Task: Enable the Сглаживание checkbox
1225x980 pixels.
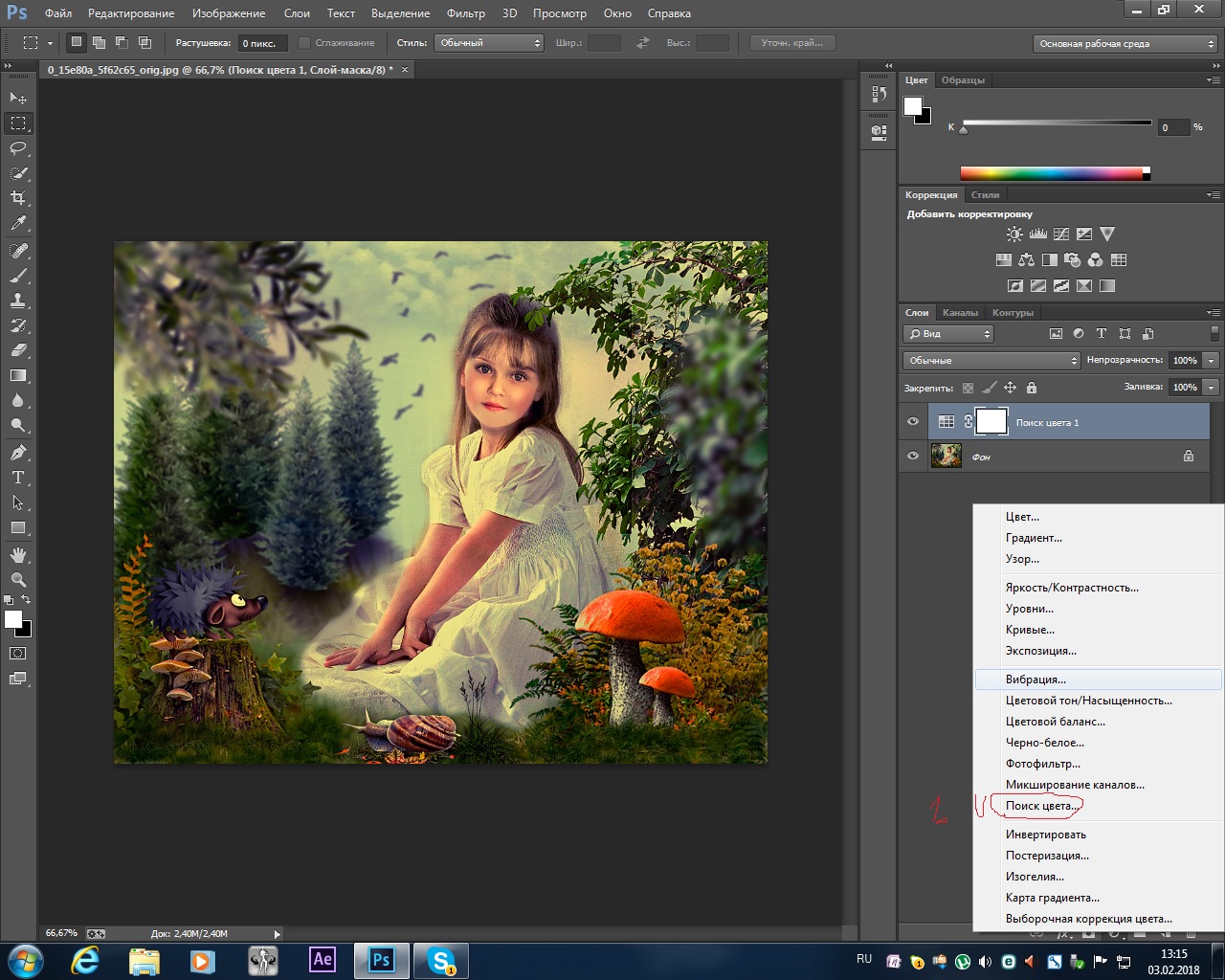Action: pyautogui.click(x=304, y=43)
